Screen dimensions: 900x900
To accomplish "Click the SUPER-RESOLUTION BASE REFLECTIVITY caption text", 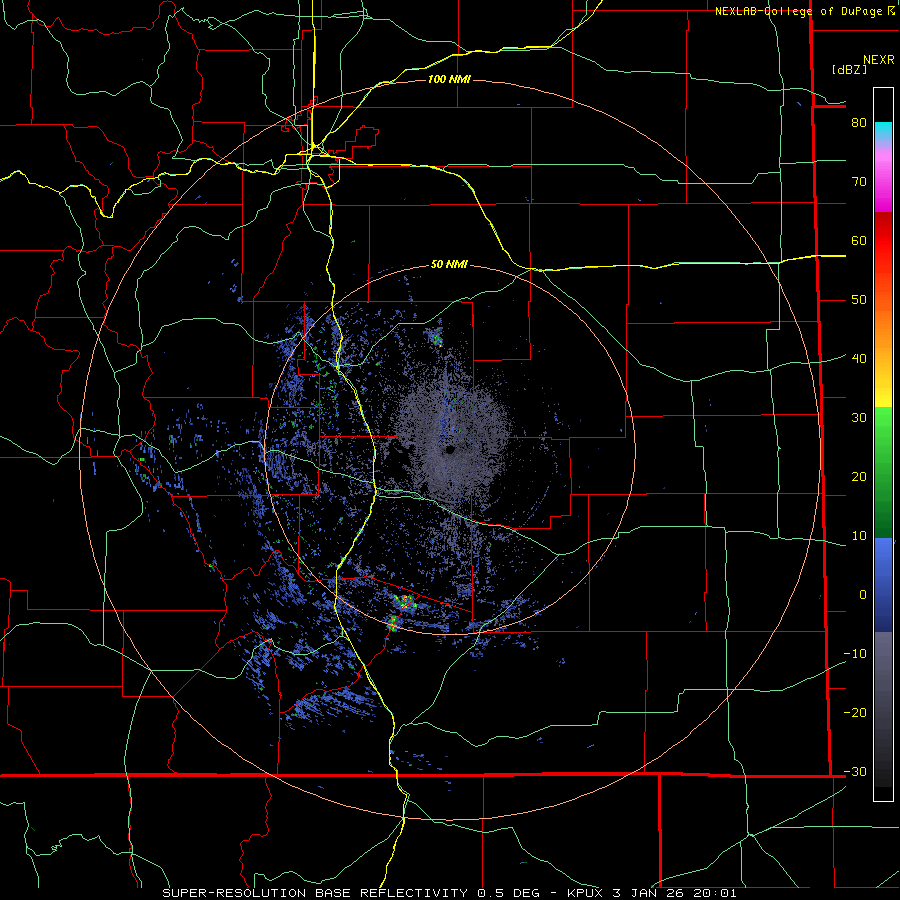I will (315, 893).
